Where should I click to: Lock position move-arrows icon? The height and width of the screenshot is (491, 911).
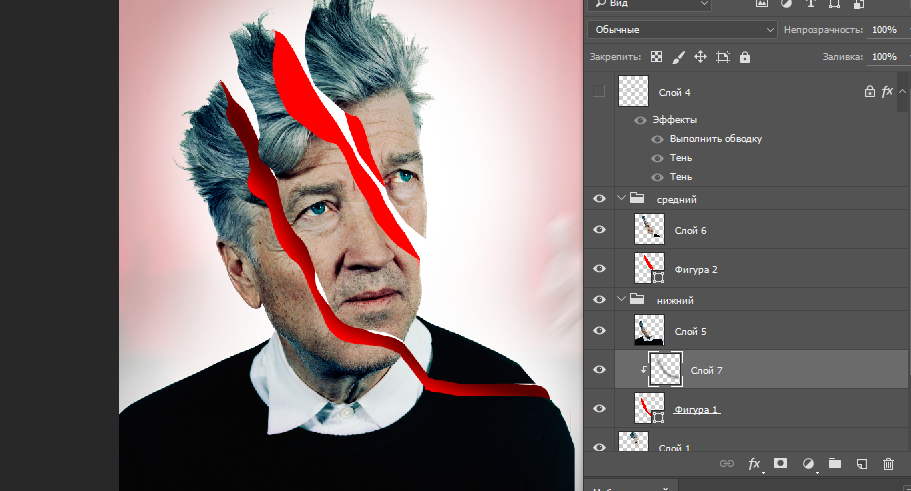coord(700,57)
